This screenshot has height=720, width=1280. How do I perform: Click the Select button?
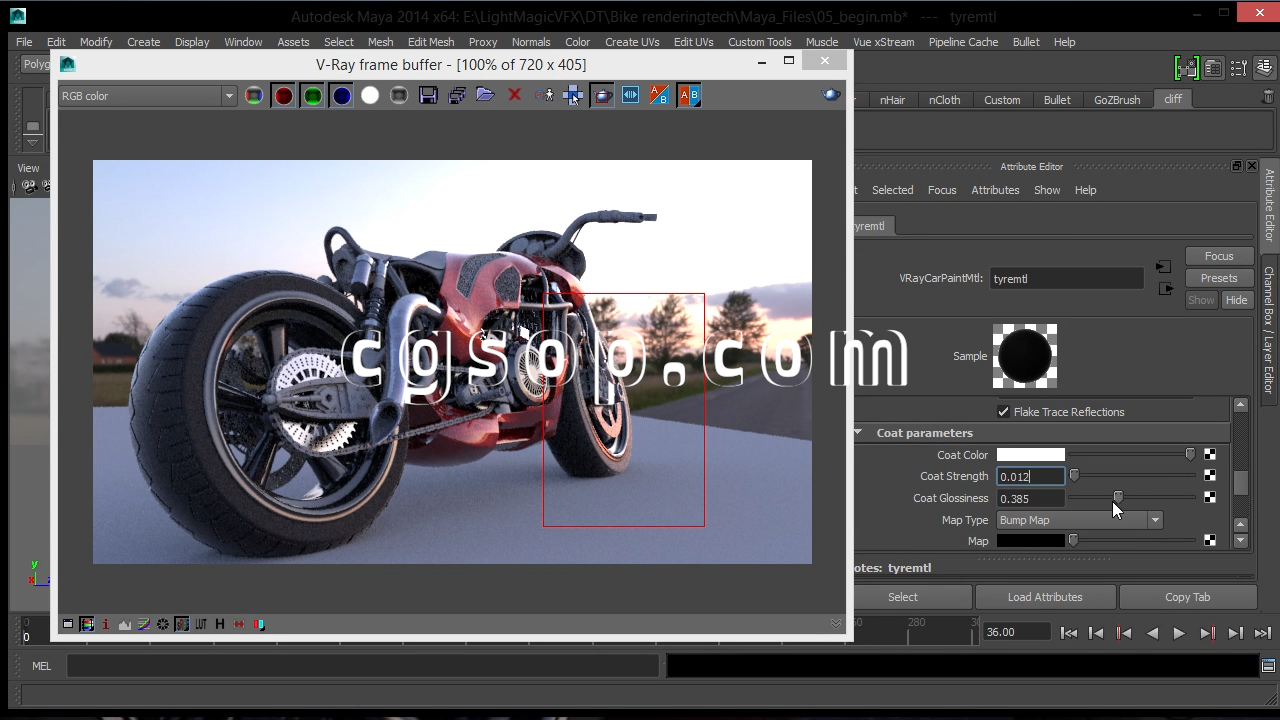(903, 597)
